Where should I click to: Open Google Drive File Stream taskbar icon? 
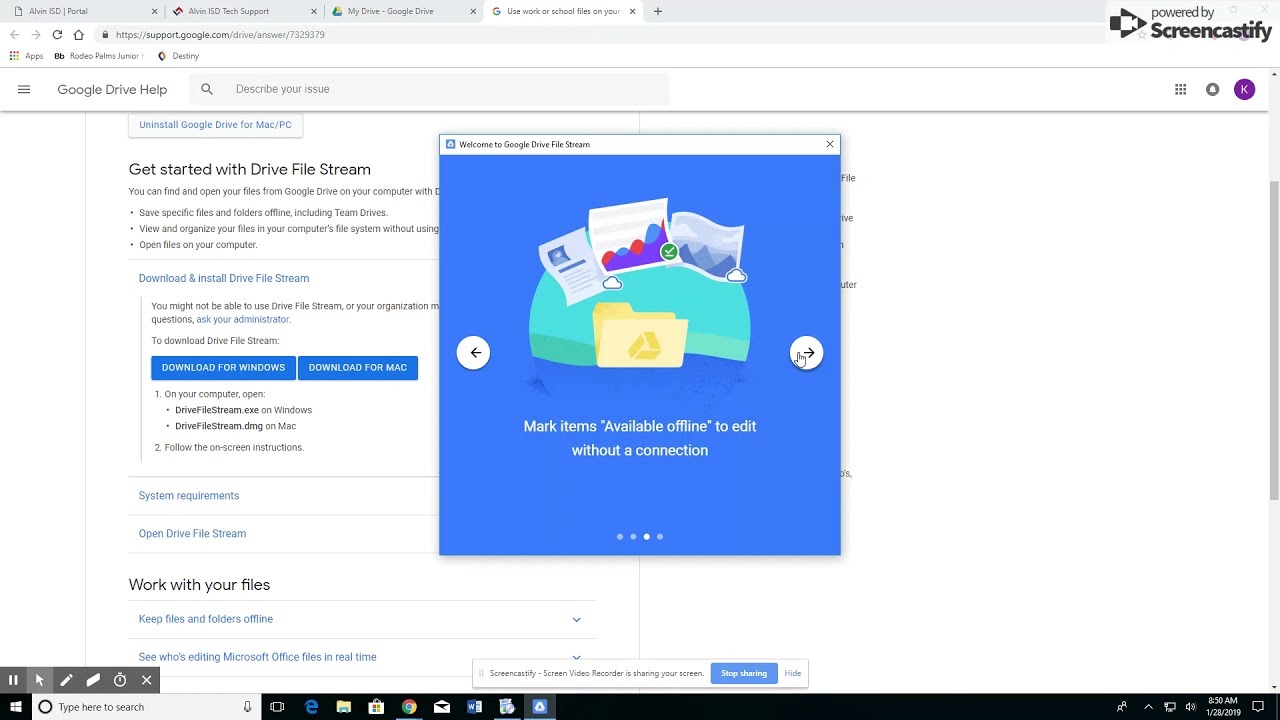(x=540, y=707)
